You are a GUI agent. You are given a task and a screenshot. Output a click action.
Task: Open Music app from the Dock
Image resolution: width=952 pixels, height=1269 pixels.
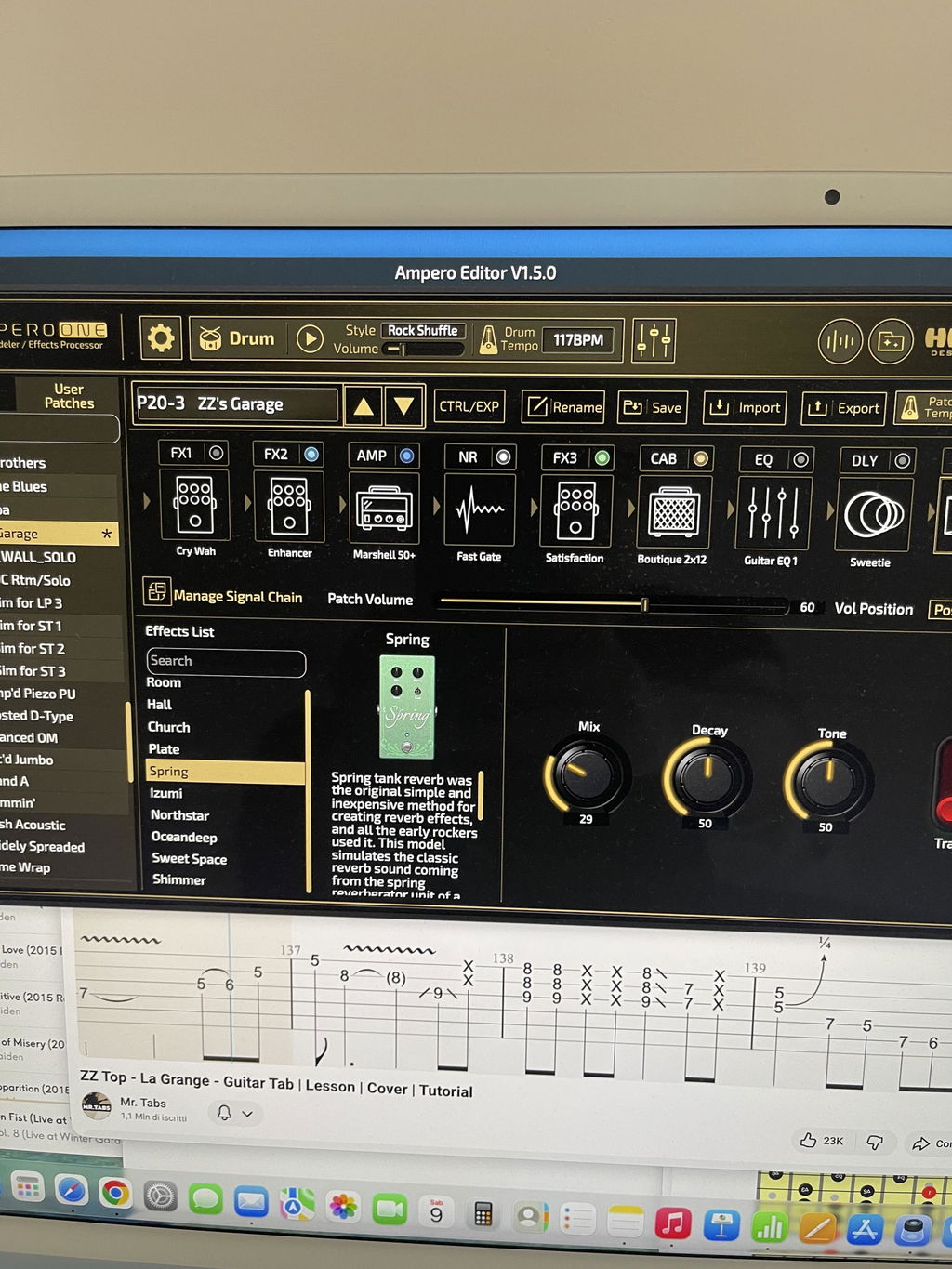point(672,1223)
